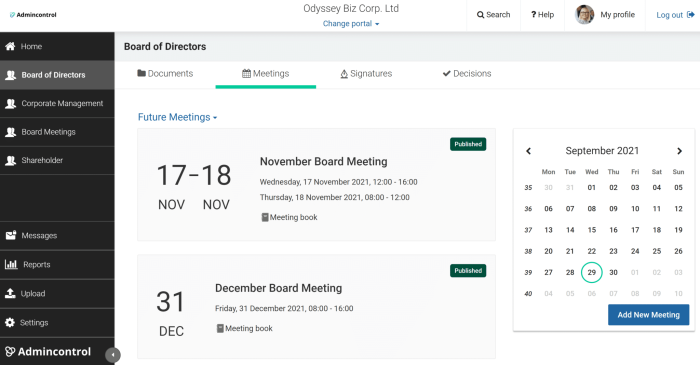This screenshot has width=700, height=365.
Task: Go to previous month in calendar
Action: [529, 151]
